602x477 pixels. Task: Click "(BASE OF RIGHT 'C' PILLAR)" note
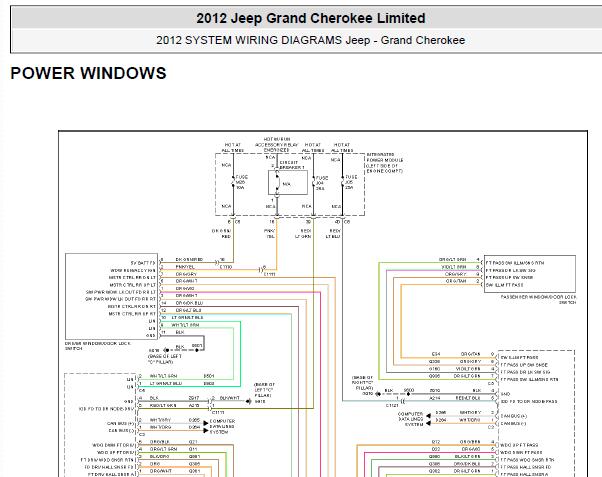pyautogui.click(x=362, y=383)
